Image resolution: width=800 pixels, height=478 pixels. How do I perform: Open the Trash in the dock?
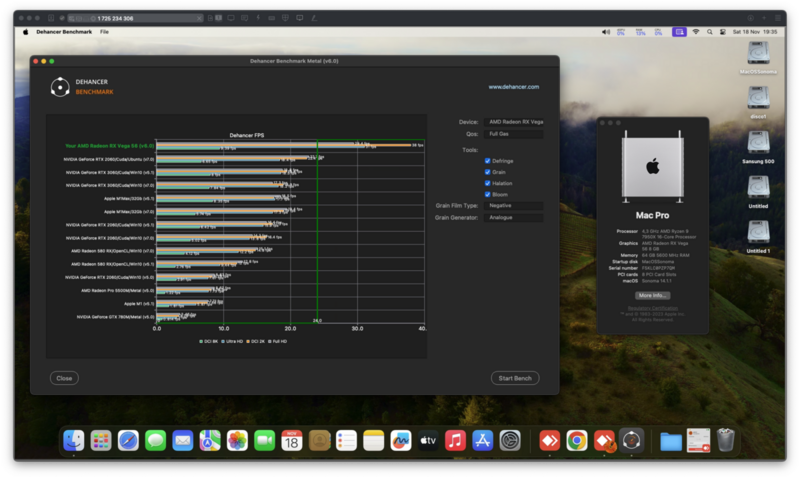[x=726, y=440]
